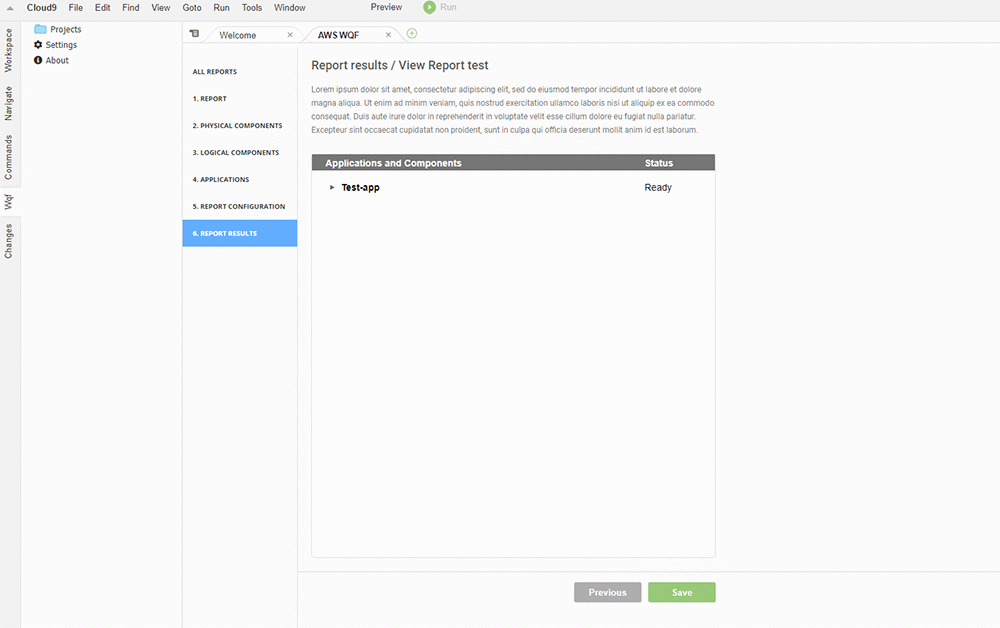This screenshot has width=1000, height=628.
Task: Go to step 5. Report Configuration
Action: pos(240,207)
